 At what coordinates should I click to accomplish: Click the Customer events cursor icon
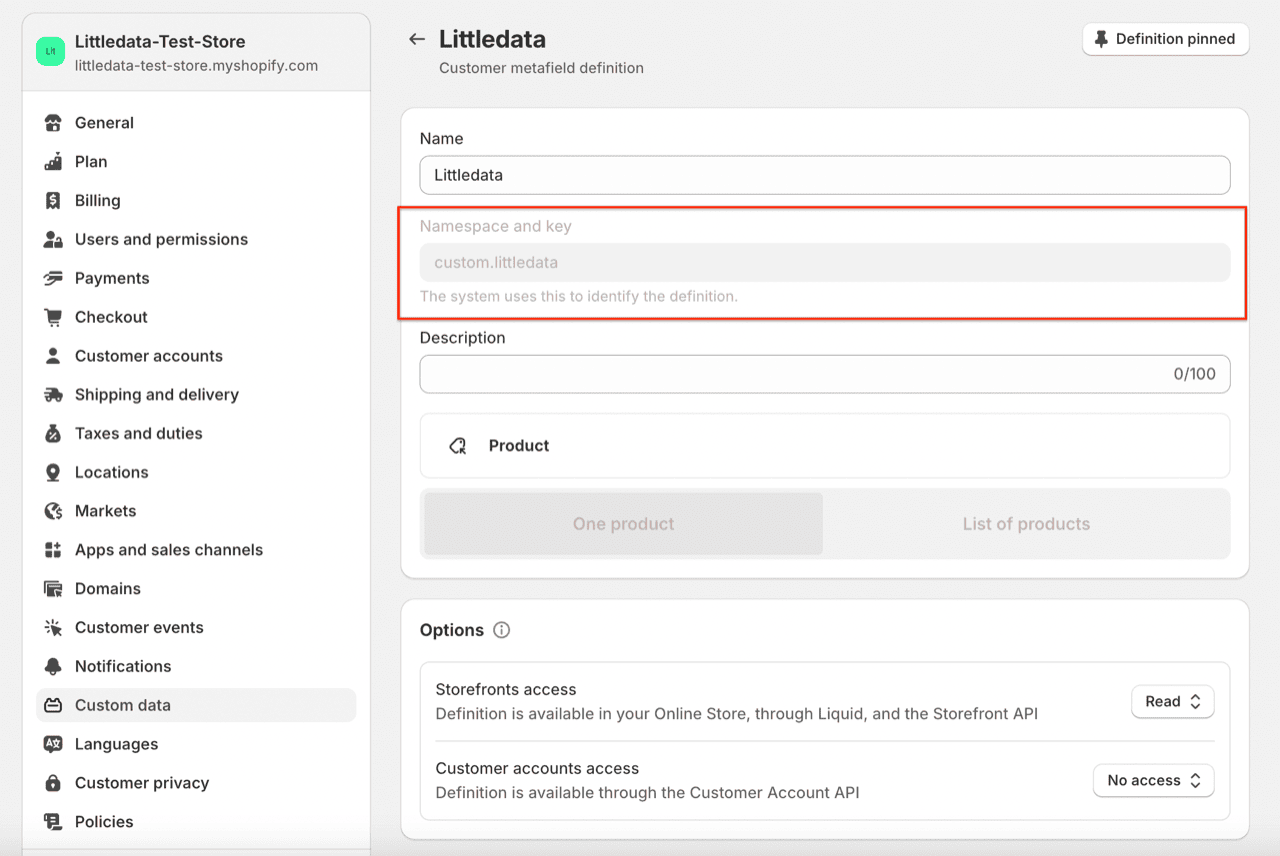[x=54, y=628]
